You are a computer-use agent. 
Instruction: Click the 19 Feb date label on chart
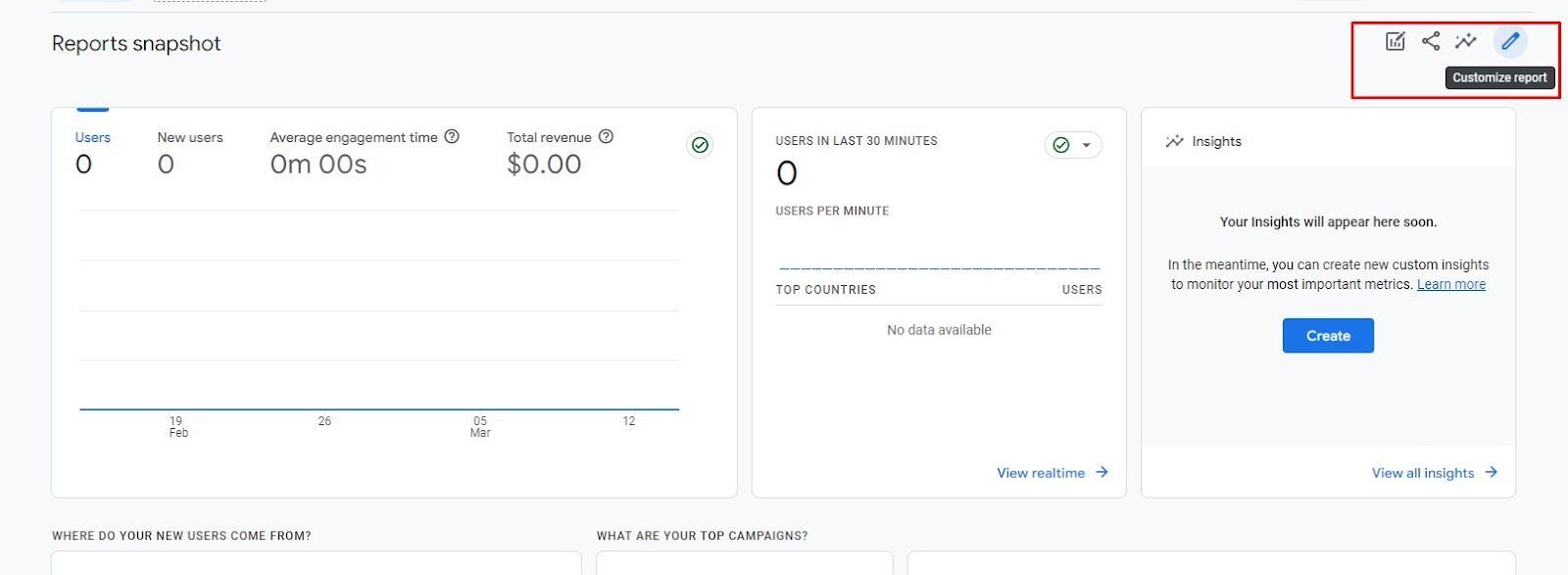click(x=177, y=426)
